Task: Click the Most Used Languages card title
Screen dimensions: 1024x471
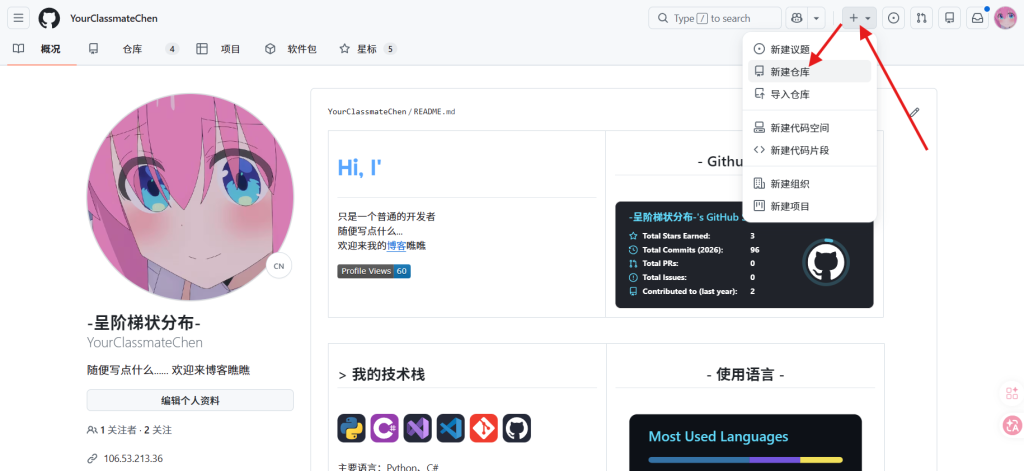Action: [x=718, y=436]
